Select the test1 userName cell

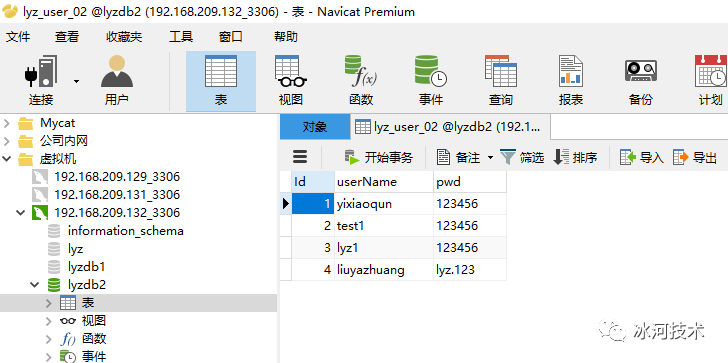point(384,226)
